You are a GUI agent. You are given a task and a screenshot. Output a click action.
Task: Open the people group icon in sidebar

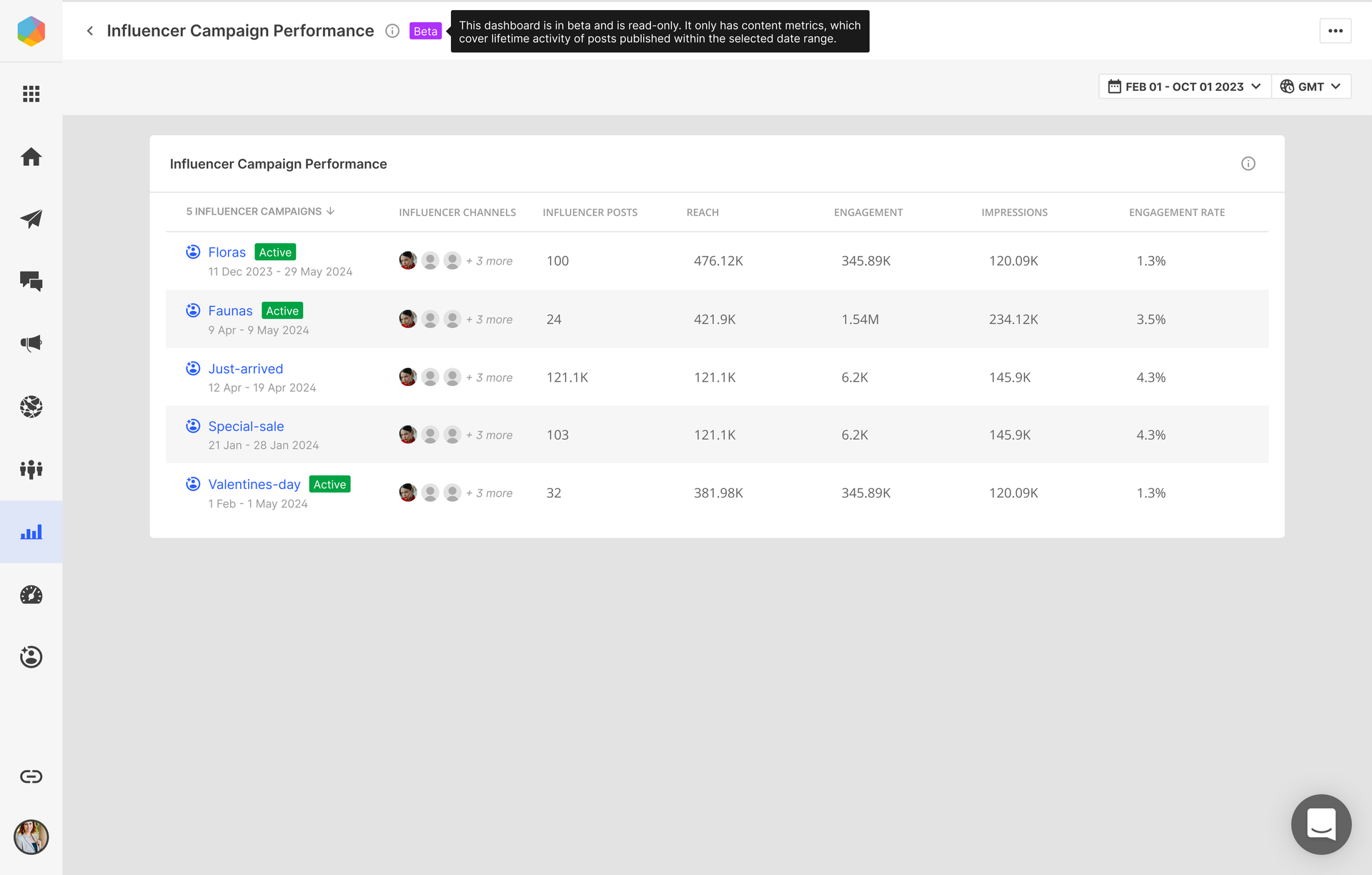click(x=31, y=469)
